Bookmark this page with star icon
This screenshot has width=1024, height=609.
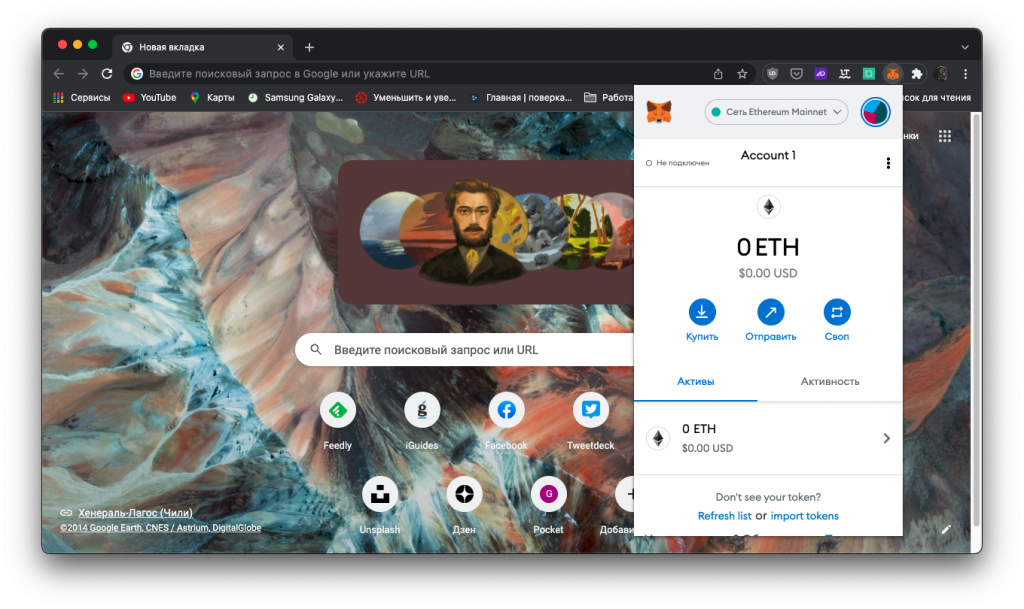(x=742, y=74)
